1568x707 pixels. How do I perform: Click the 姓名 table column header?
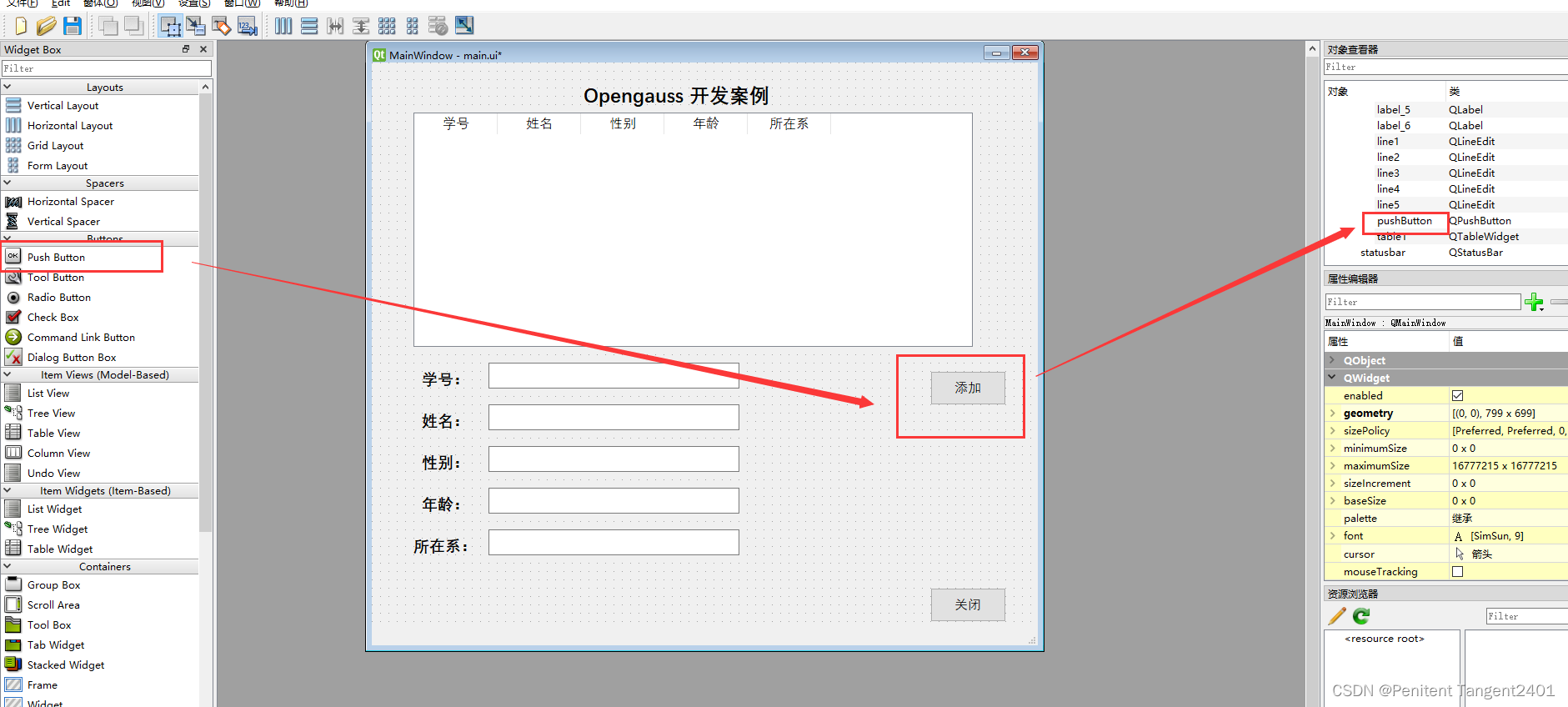coord(539,123)
